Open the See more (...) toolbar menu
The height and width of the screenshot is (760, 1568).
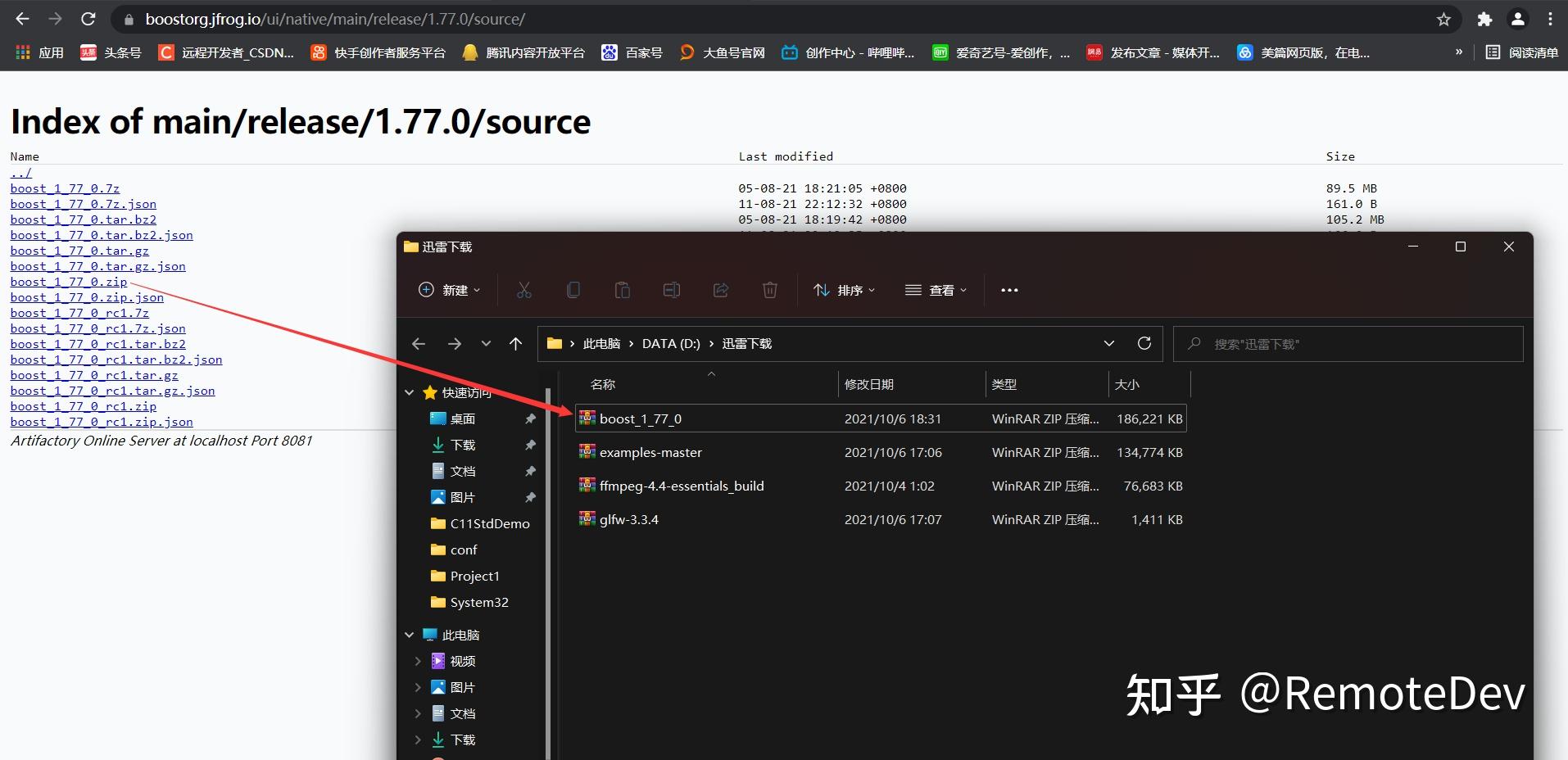click(1009, 290)
